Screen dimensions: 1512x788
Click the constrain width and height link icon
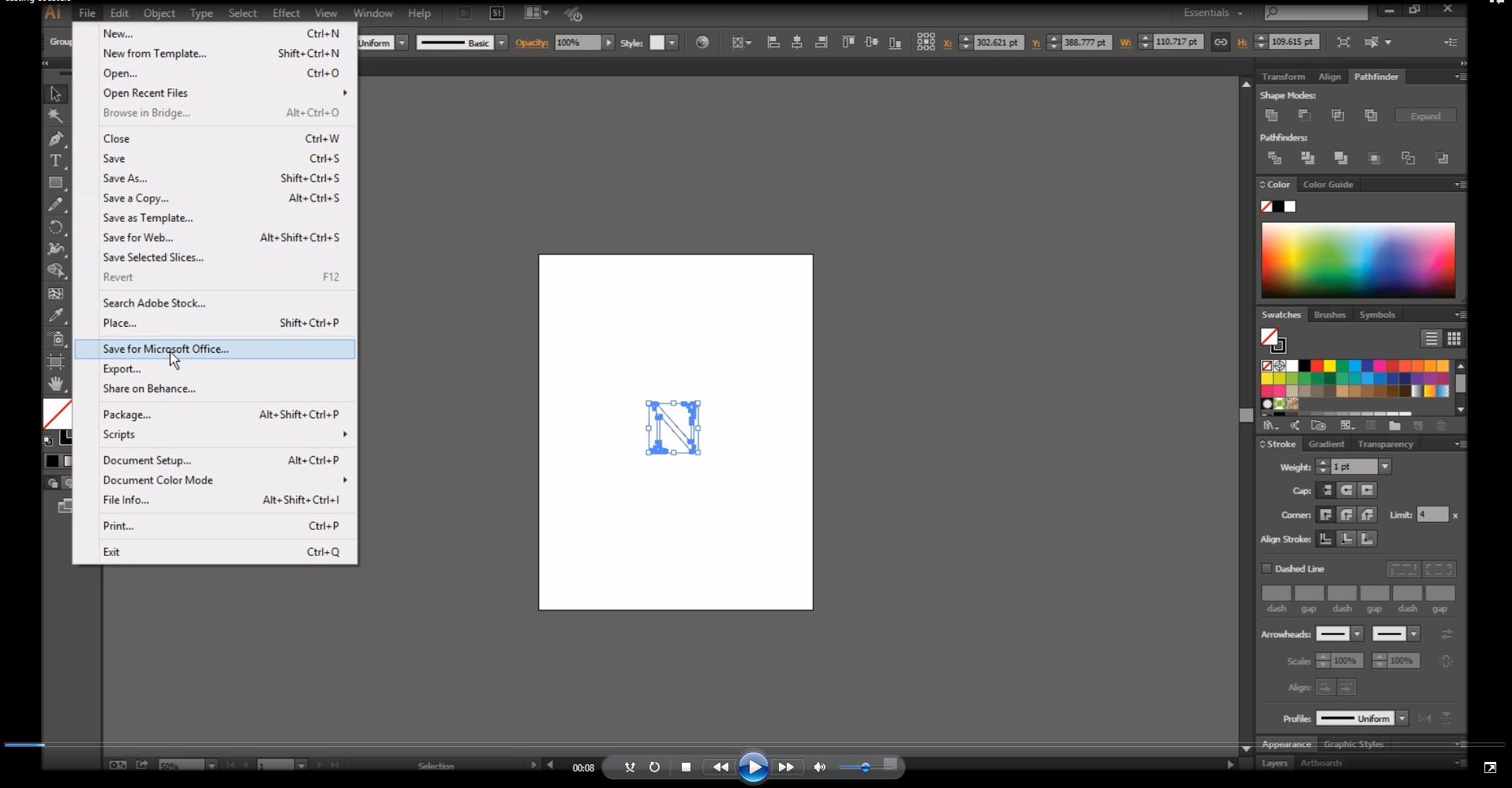pyautogui.click(x=1220, y=42)
